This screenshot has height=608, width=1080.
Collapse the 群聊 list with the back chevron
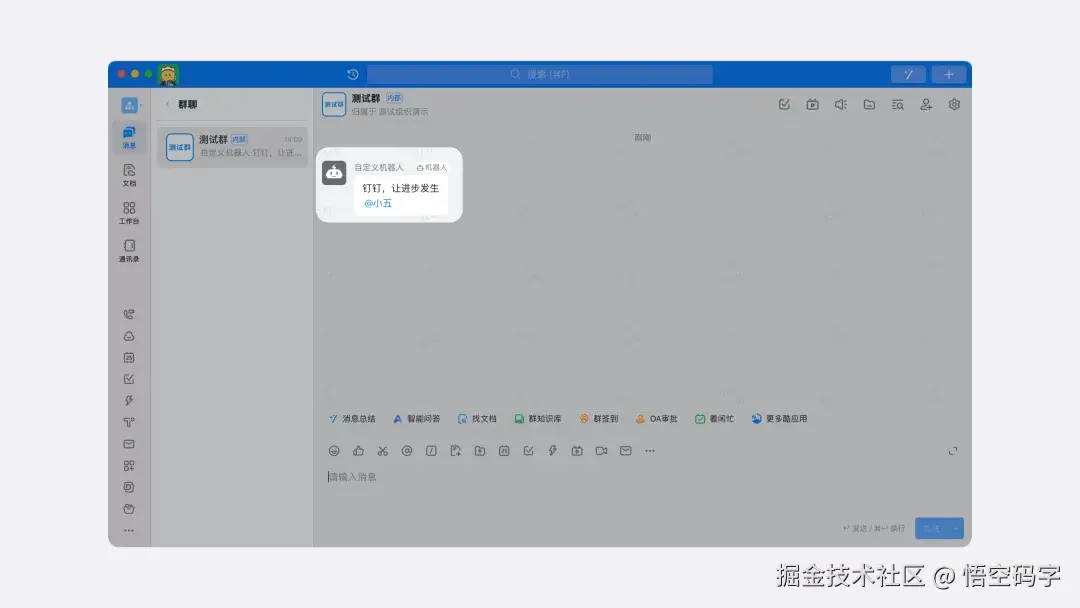click(x=166, y=104)
